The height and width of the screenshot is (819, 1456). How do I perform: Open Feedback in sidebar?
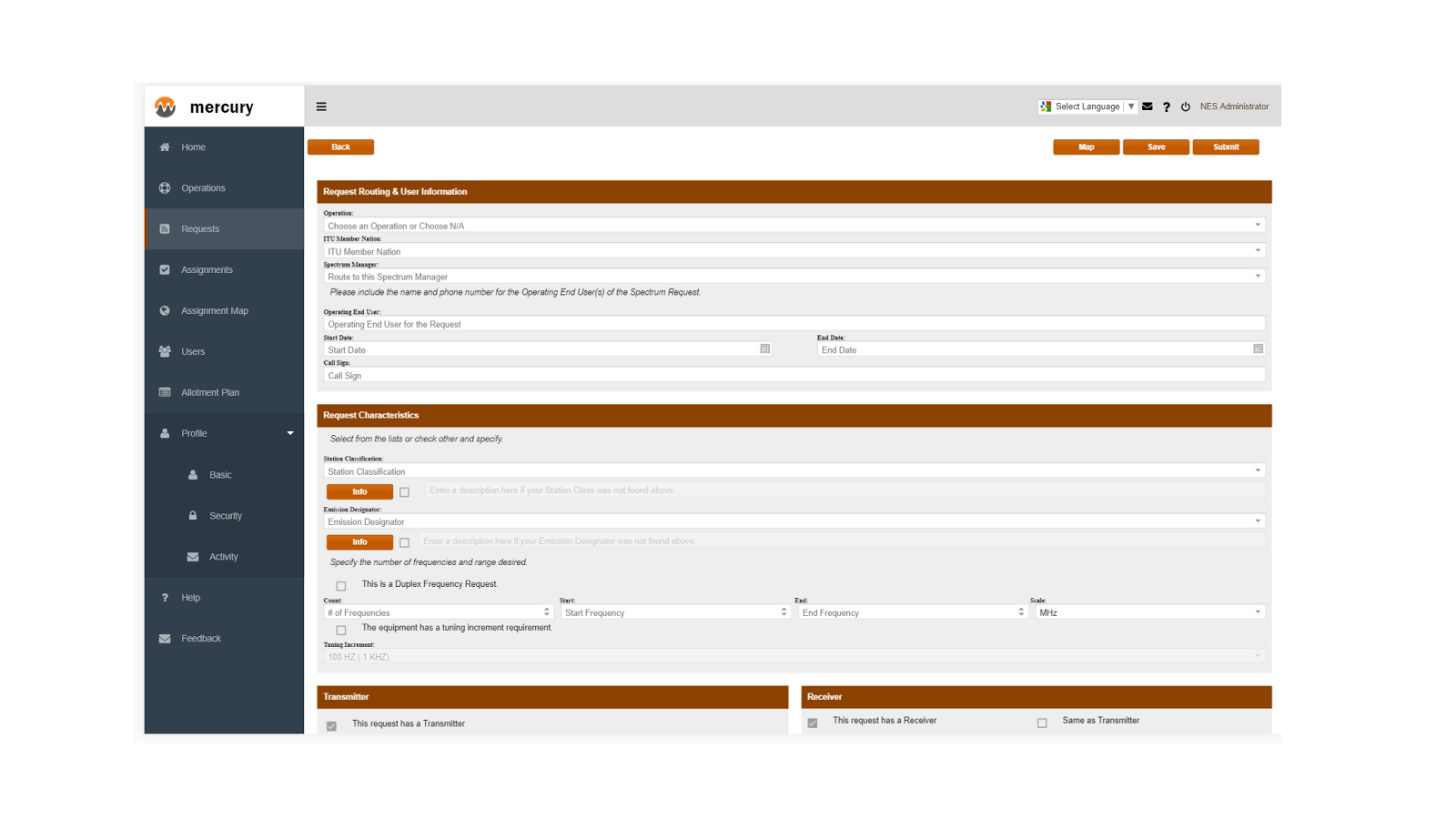(x=224, y=639)
